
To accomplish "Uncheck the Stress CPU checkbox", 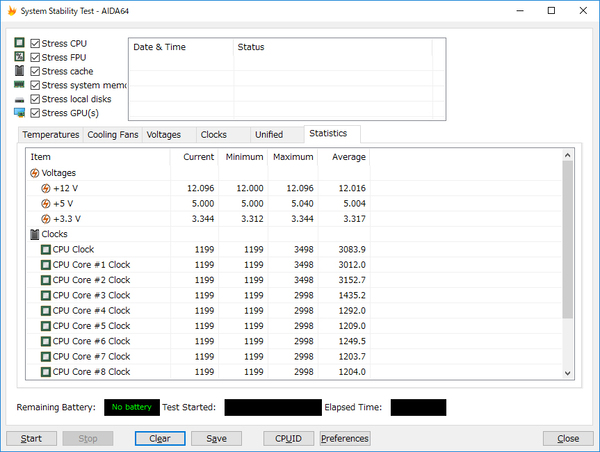I will point(35,43).
